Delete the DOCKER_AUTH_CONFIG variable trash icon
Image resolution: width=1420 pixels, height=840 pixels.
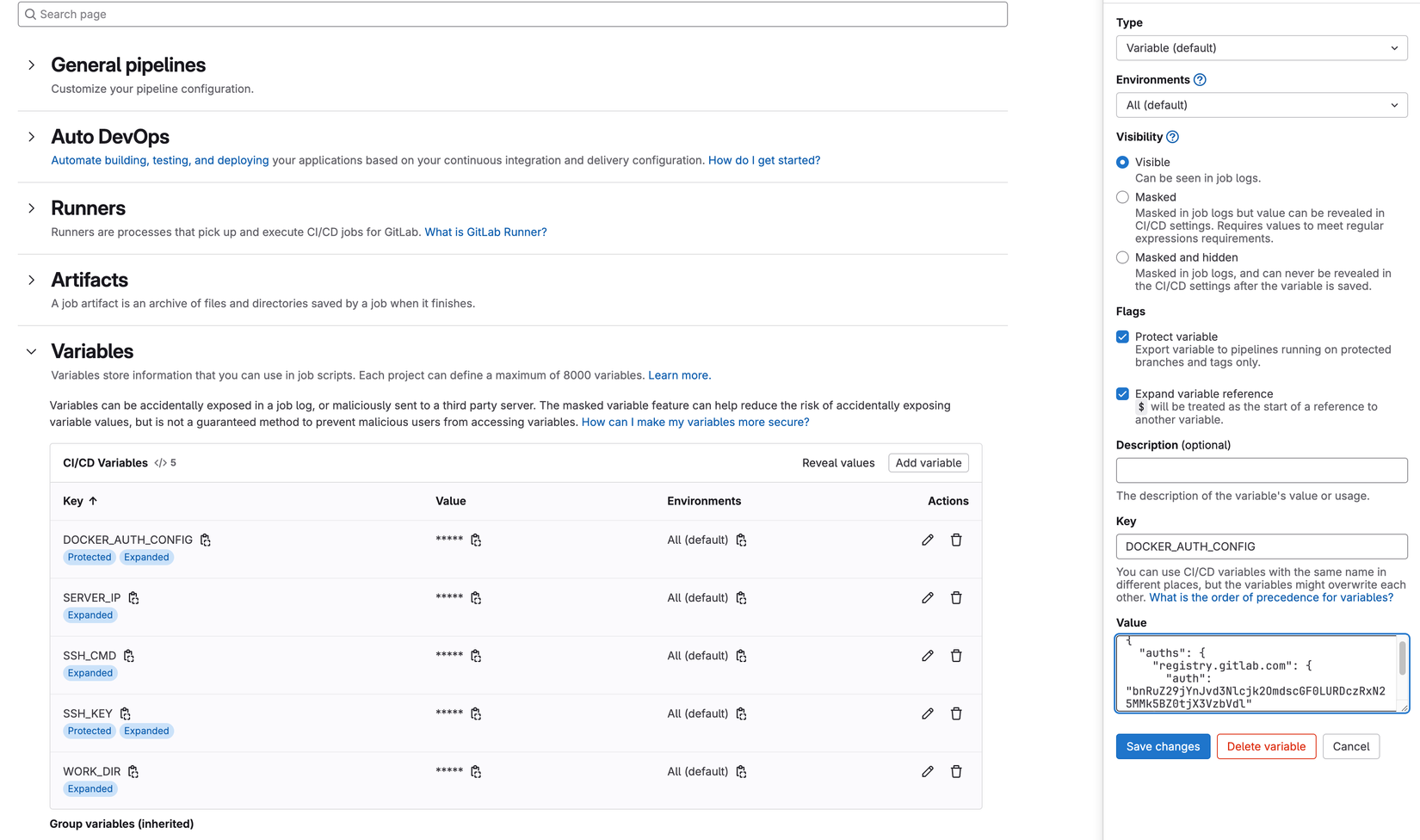coord(956,540)
